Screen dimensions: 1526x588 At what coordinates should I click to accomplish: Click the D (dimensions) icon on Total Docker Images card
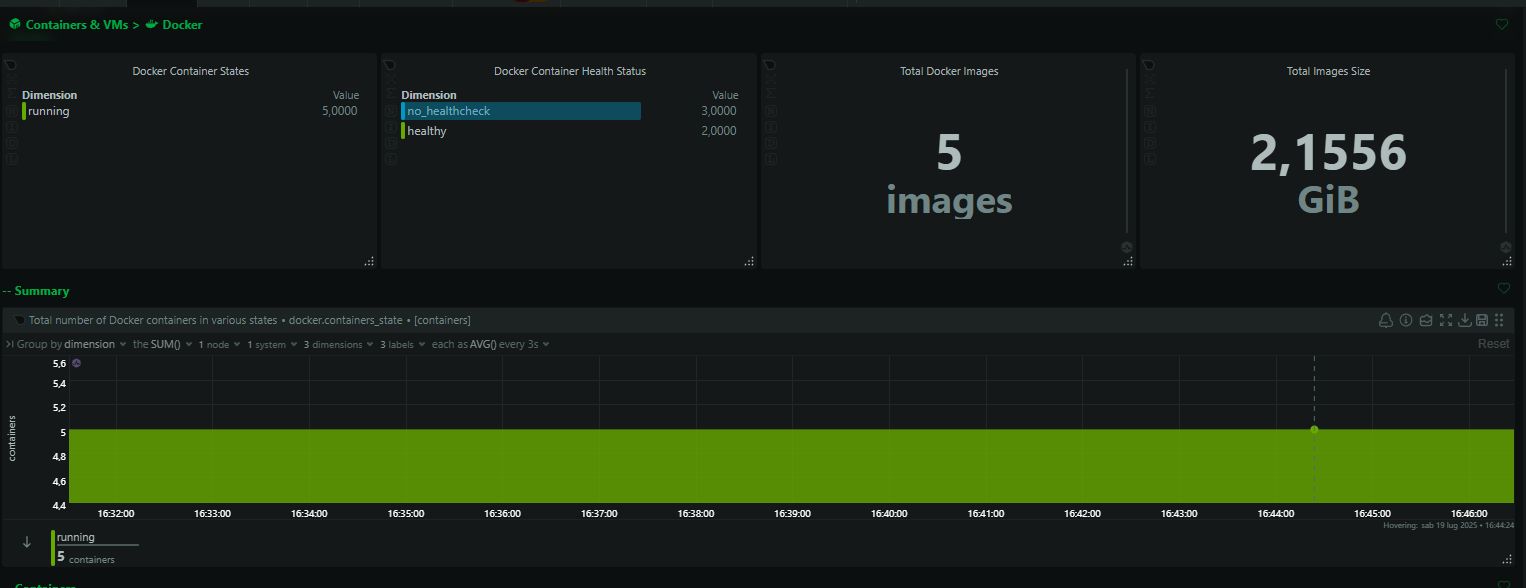(x=770, y=143)
